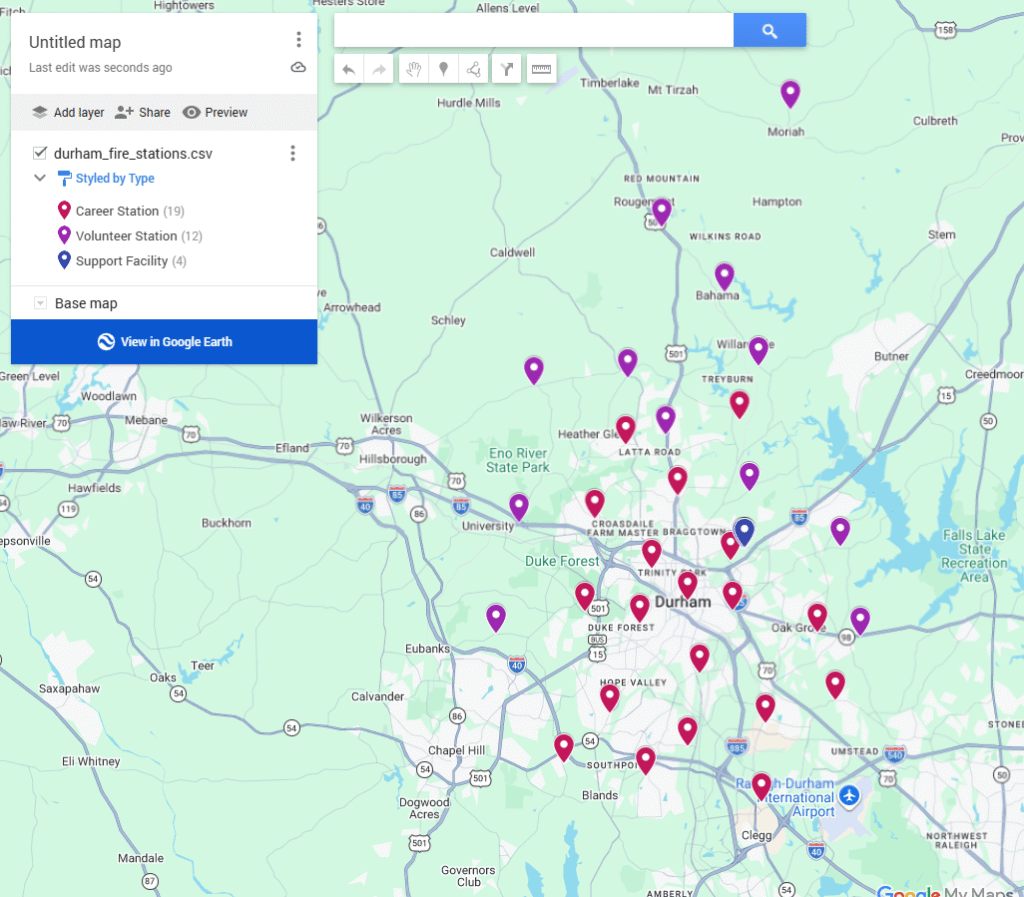The height and width of the screenshot is (897, 1024).
Task: Activate the Measure distances ruler tool
Action: 541,69
